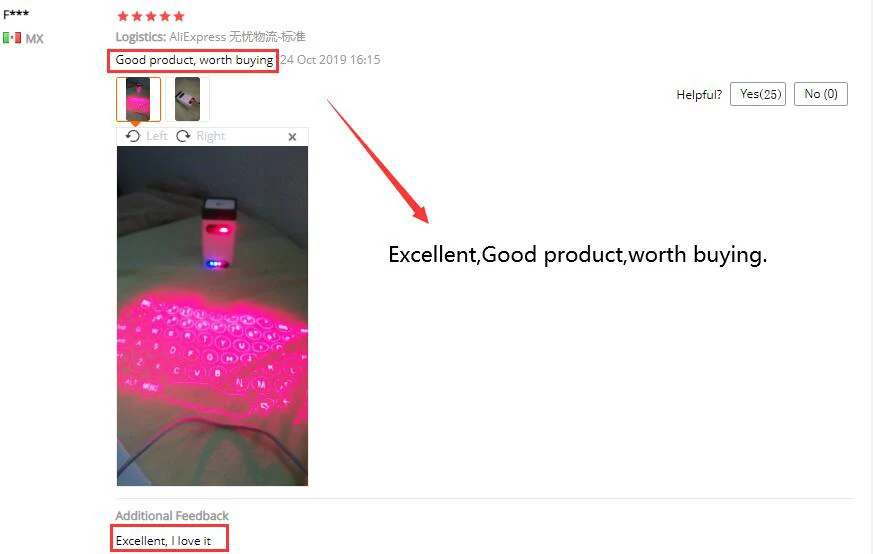
Task: Open the second review photo thumbnail
Action: [188, 99]
